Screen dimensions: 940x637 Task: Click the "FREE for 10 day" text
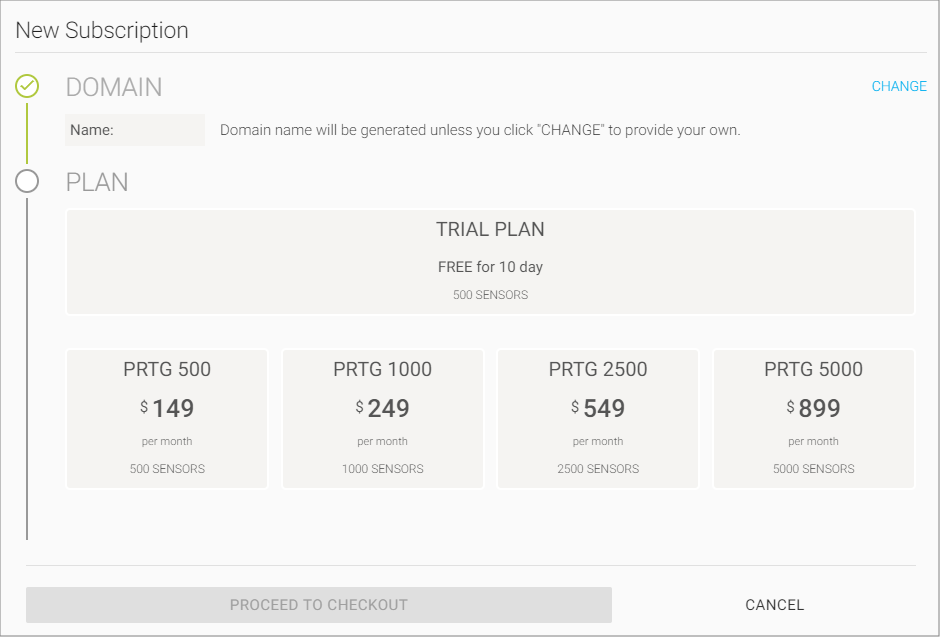tap(490, 267)
